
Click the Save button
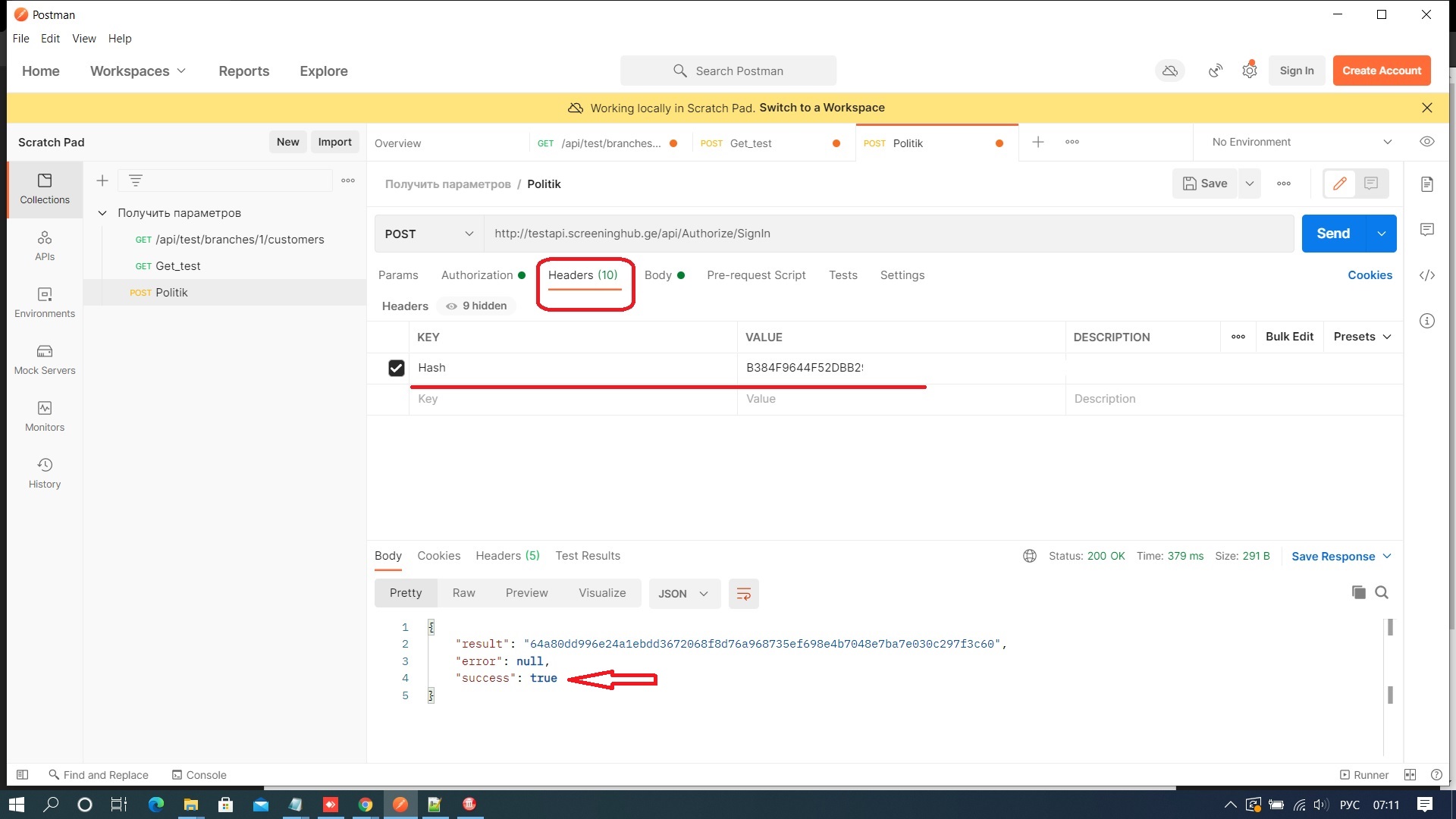click(x=1205, y=184)
